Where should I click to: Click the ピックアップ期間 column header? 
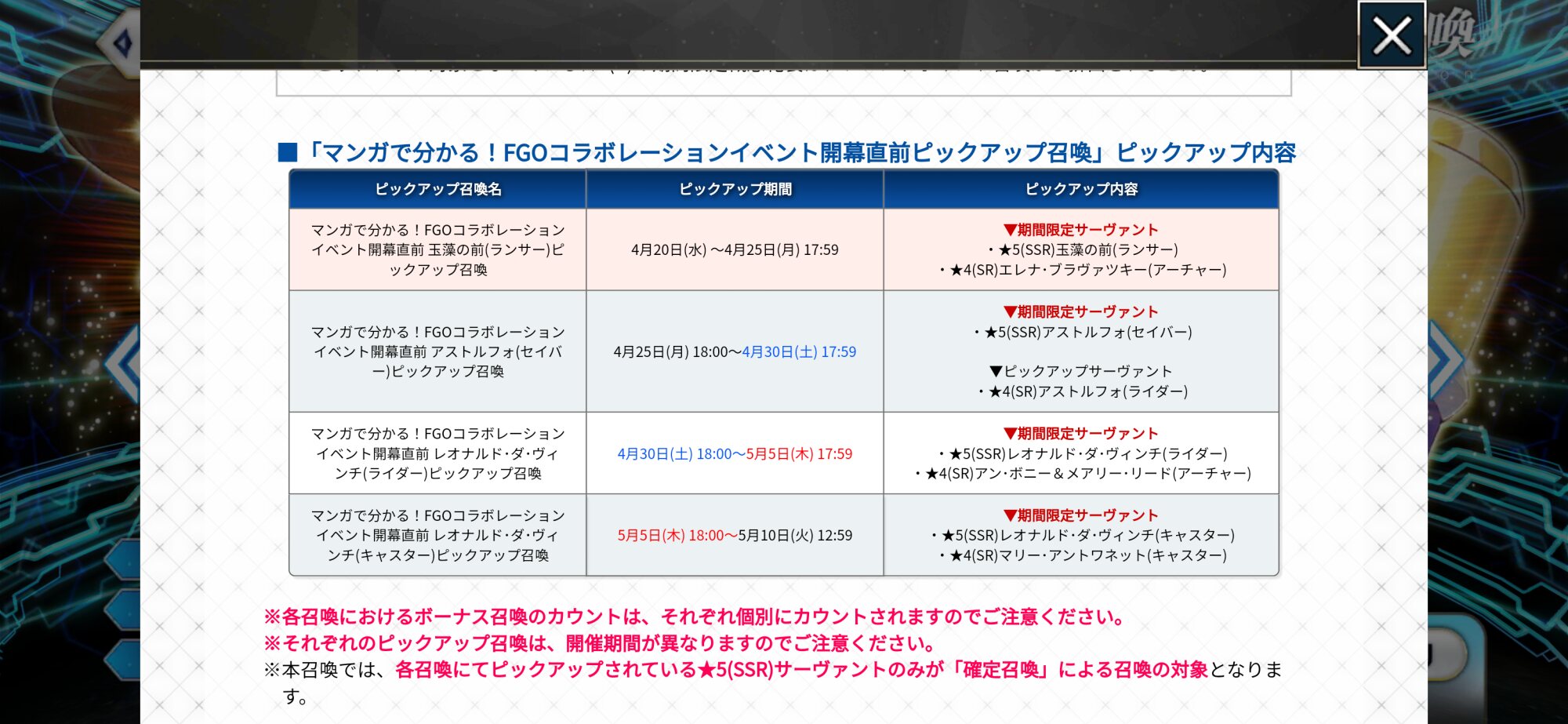(735, 189)
